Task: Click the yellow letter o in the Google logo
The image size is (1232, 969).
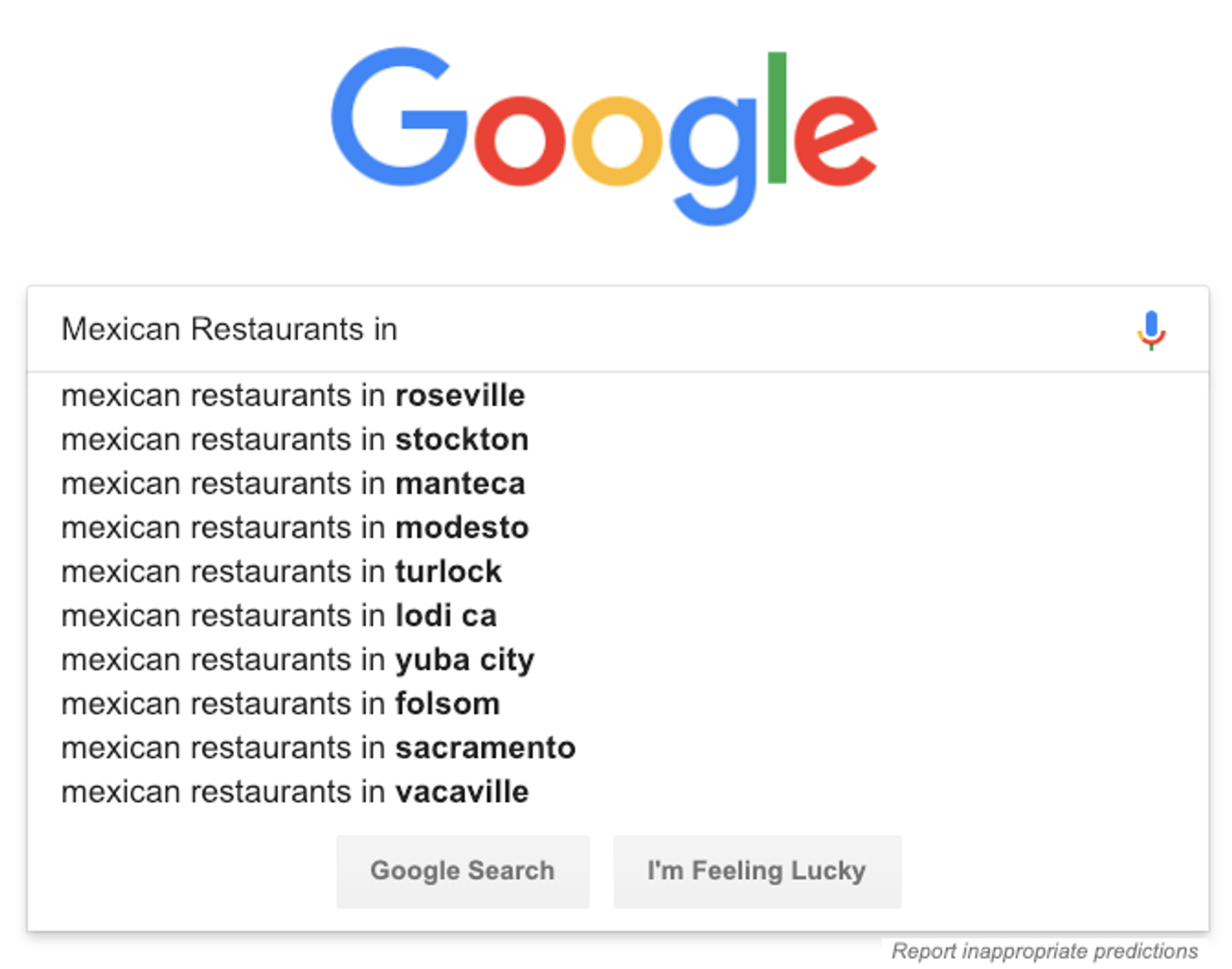Action: click(x=617, y=141)
